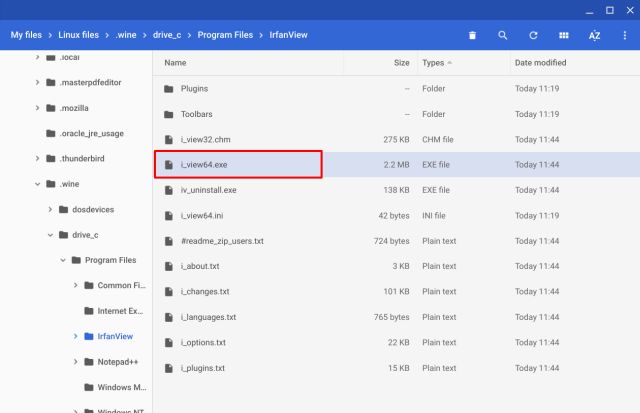
Task: Sort by Date modified column header
Action: click(x=538, y=62)
